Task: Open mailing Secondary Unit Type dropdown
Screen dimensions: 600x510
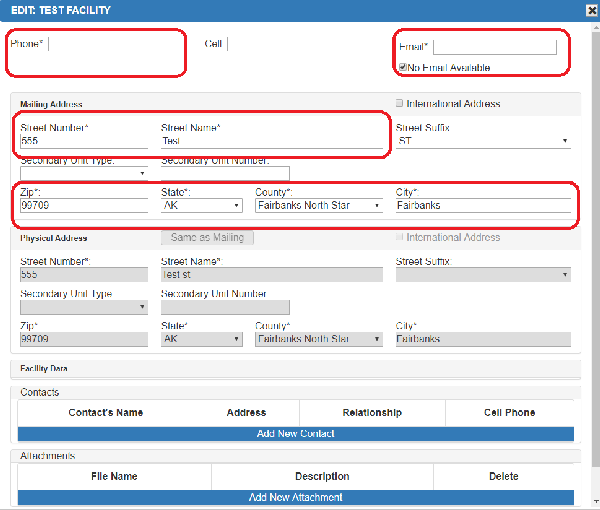Action: pyautogui.click(x=83, y=174)
